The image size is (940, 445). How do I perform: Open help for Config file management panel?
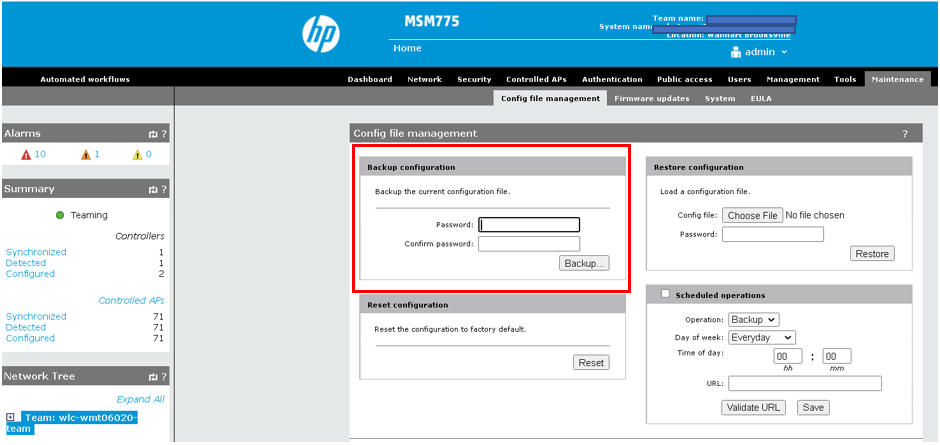[905, 133]
